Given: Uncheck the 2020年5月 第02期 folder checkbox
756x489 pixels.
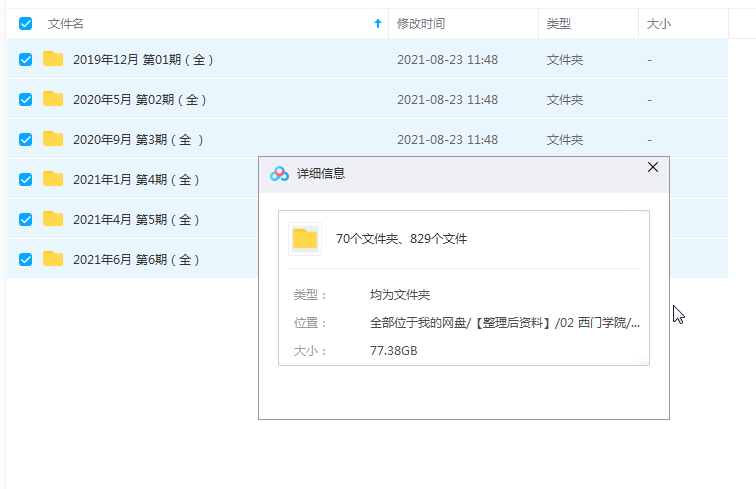Looking at the screenshot, I should point(26,99).
